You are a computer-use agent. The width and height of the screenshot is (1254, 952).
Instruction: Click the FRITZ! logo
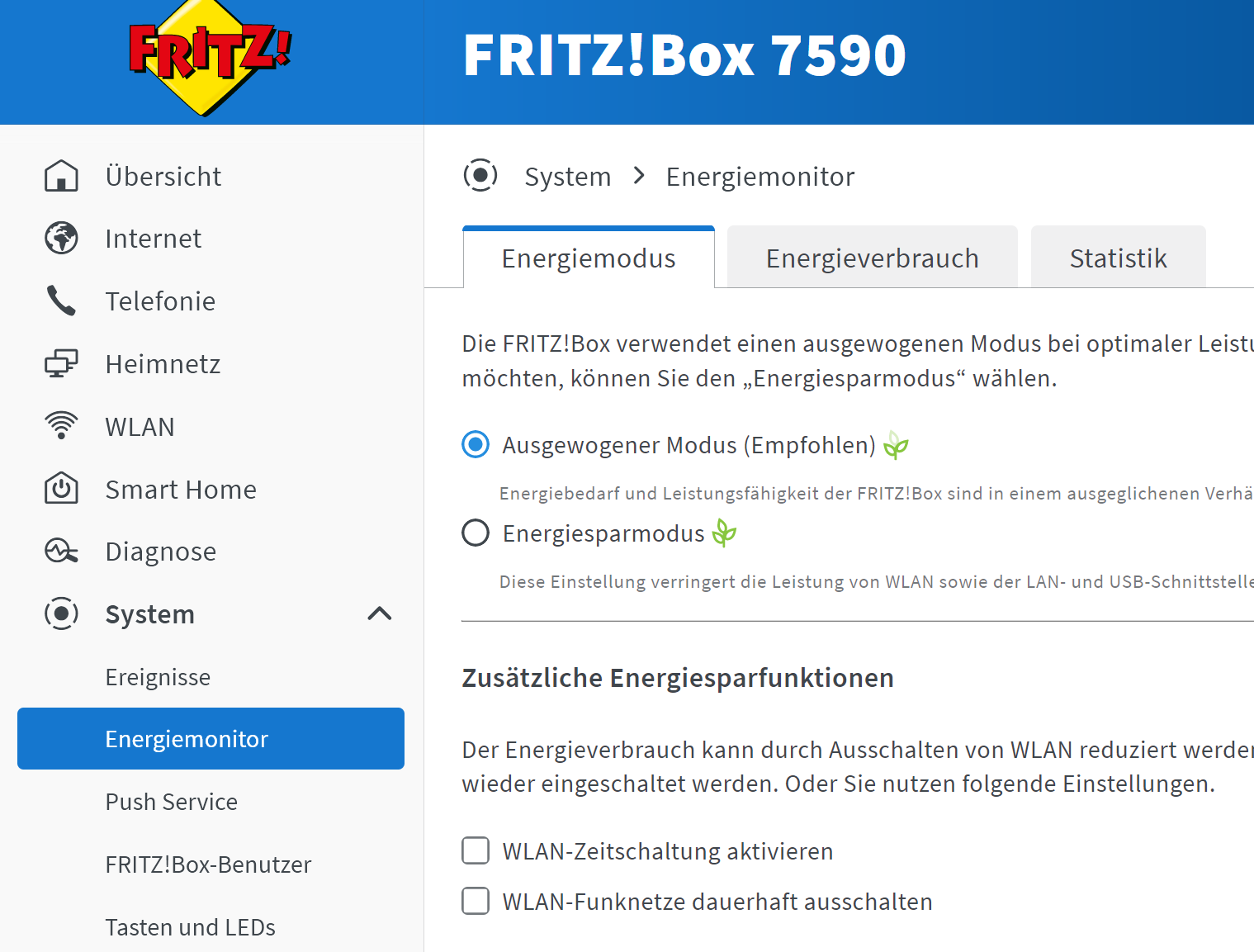(210, 58)
